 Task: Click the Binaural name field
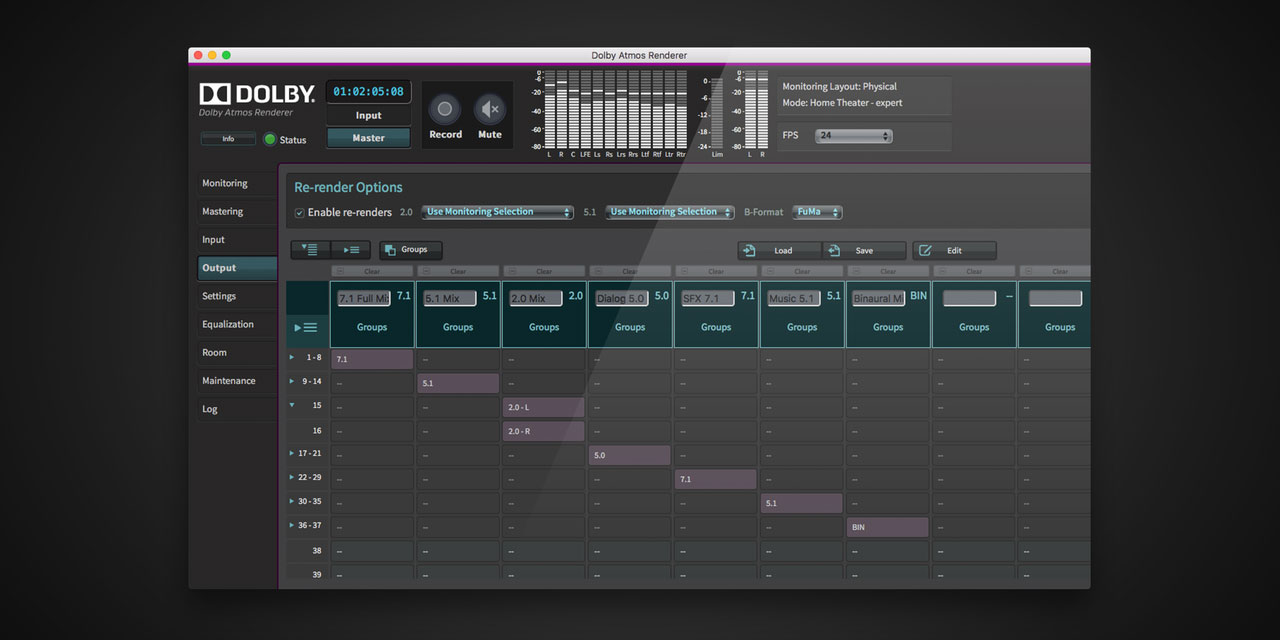[879, 298]
